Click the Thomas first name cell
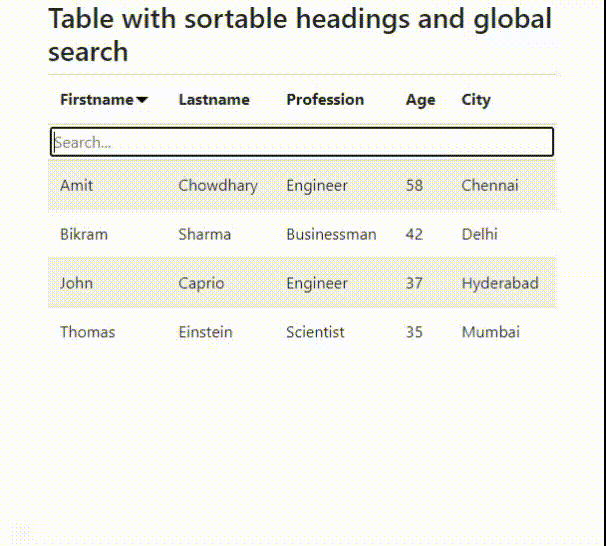The width and height of the screenshot is (606, 546). point(87,332)
